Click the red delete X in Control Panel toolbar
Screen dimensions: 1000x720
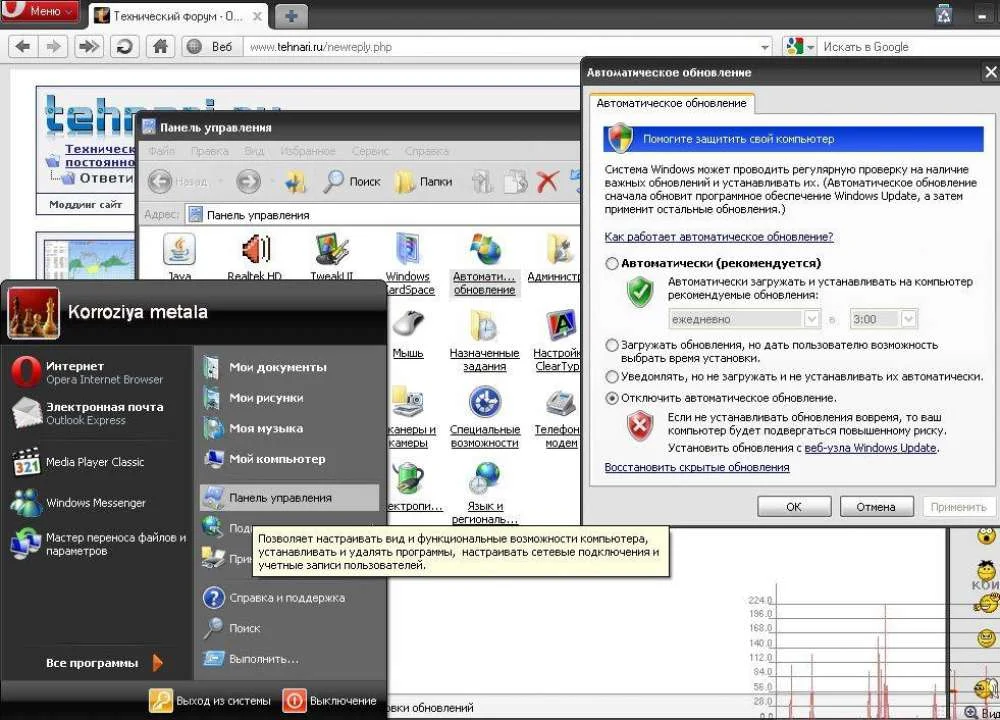click(548, 182)
